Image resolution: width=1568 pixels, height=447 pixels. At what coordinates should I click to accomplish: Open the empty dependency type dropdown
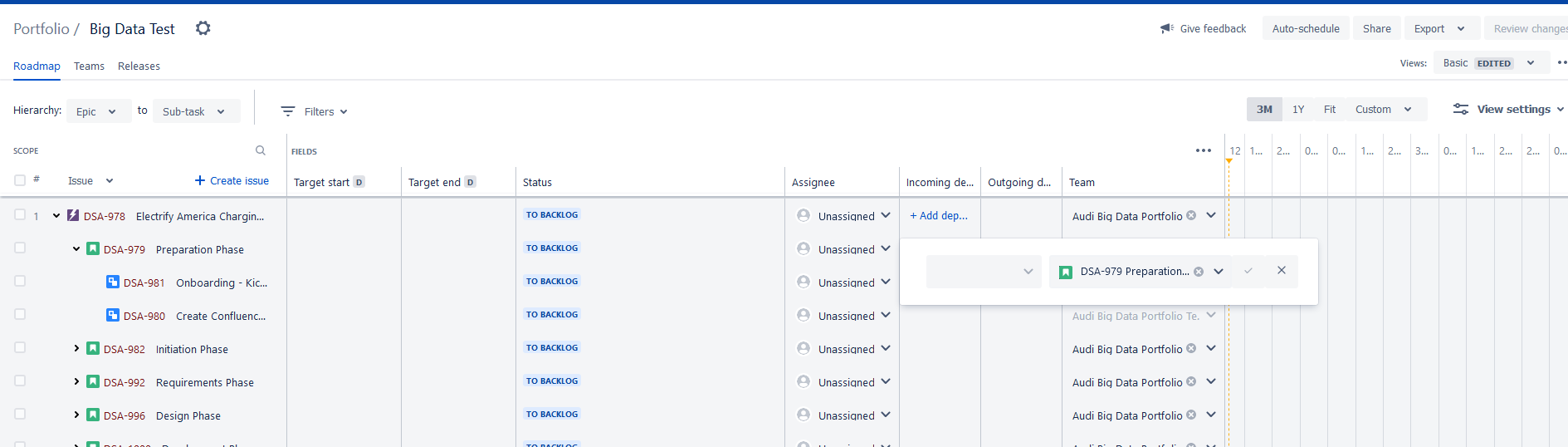pyautogui.click(x=984, y=272)
